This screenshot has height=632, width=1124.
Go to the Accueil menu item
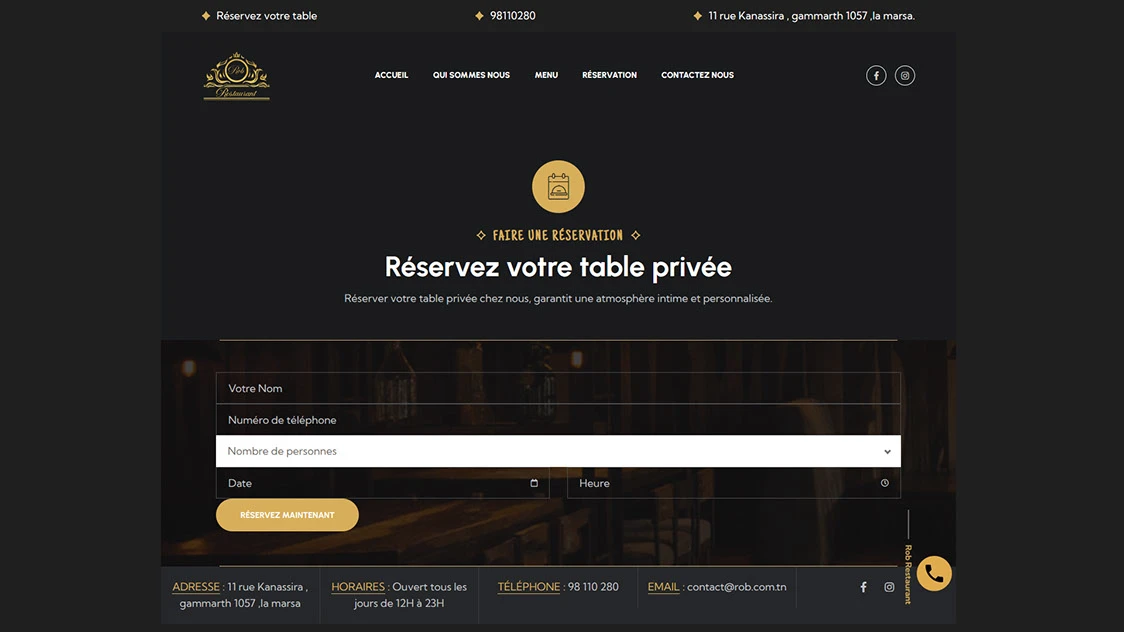coord(391,75)
